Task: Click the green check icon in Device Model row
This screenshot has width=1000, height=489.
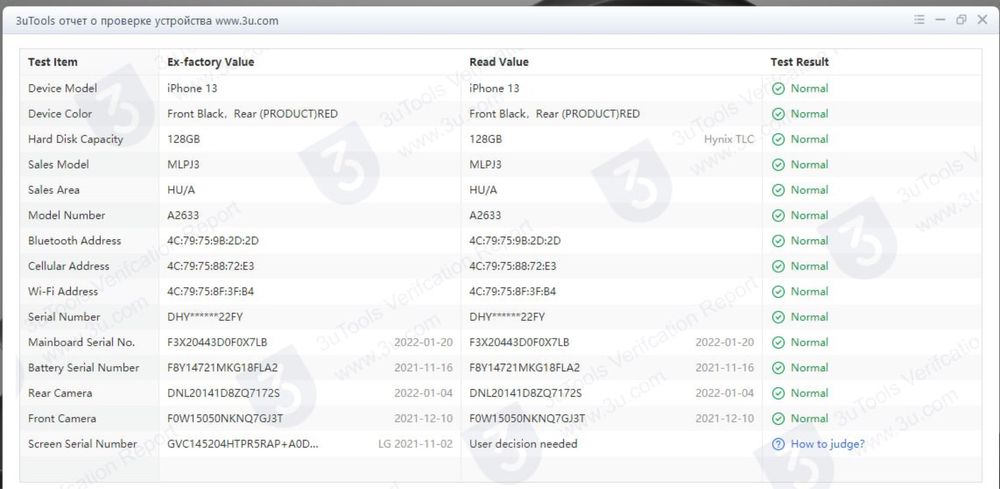Action: point(778,88)
